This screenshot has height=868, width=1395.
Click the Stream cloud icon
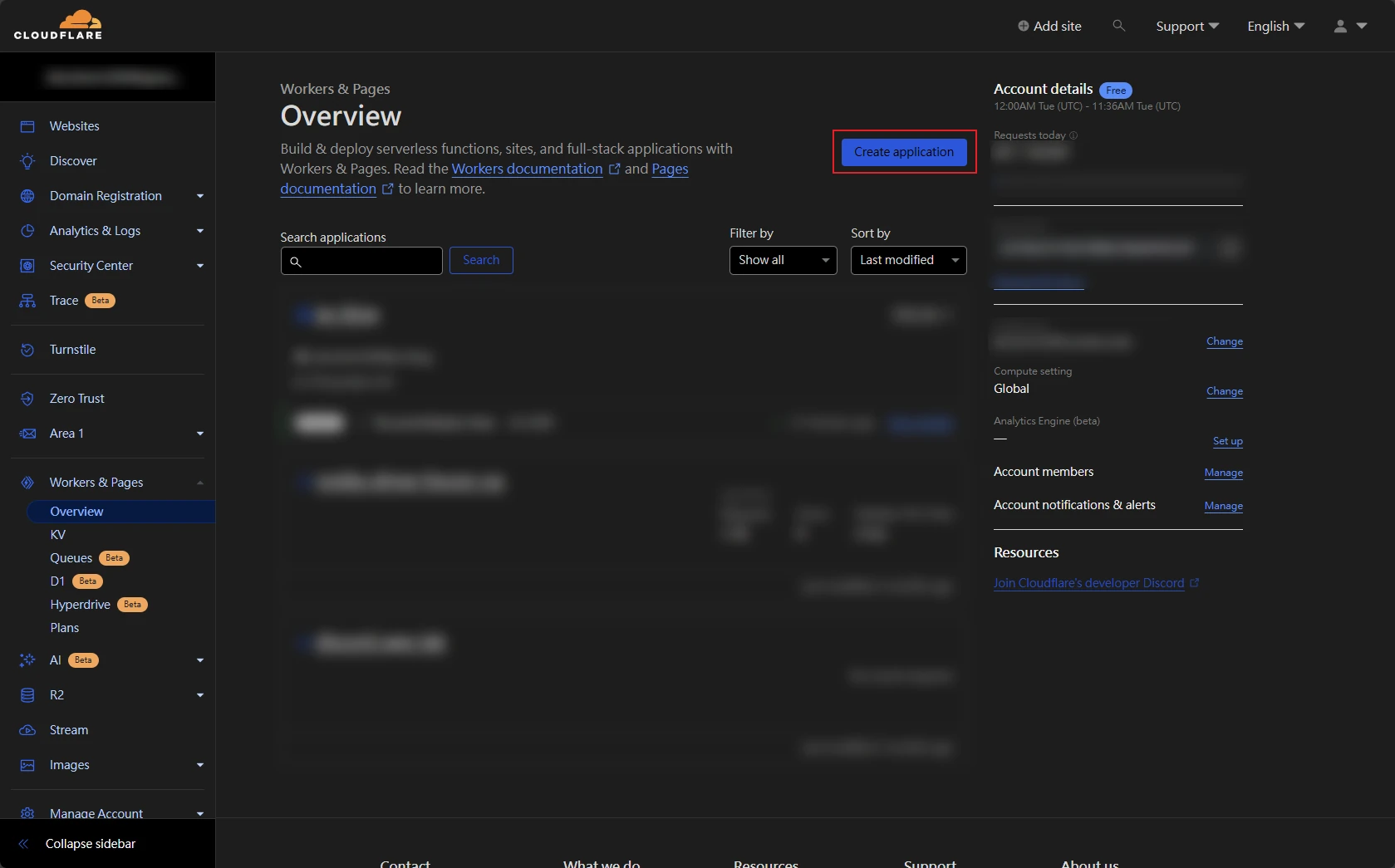(27, 730)
